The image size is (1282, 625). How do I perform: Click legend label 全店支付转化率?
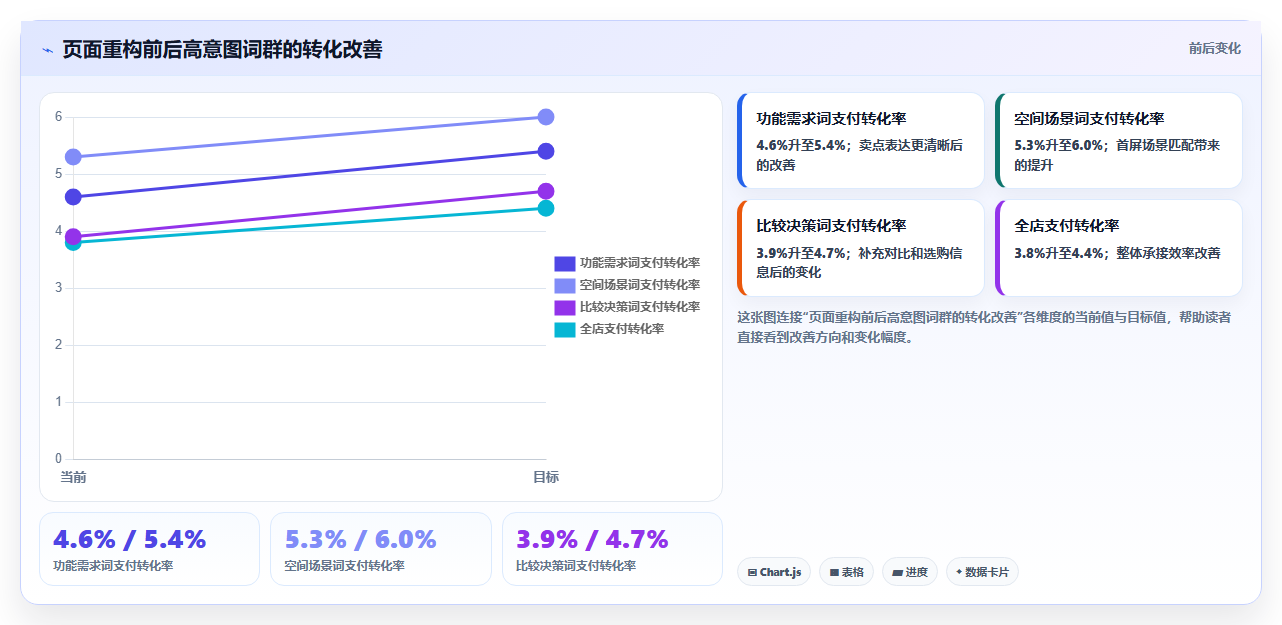622,329
